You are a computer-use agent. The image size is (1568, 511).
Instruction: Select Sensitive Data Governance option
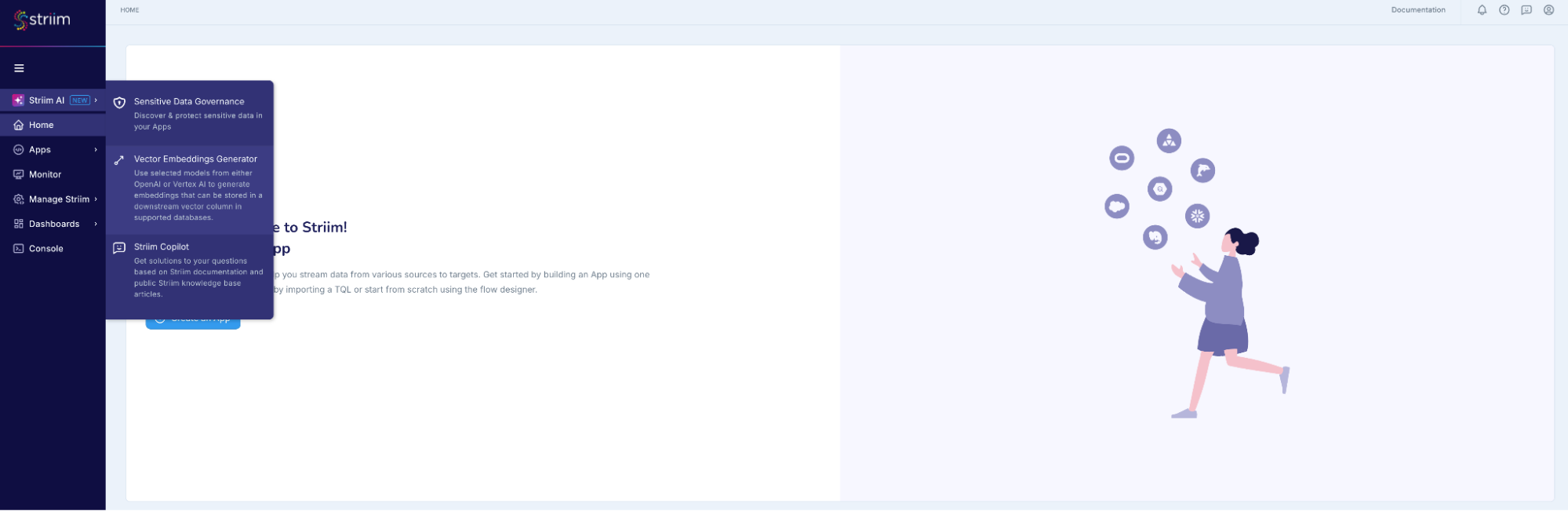click(x=189, y=102)
